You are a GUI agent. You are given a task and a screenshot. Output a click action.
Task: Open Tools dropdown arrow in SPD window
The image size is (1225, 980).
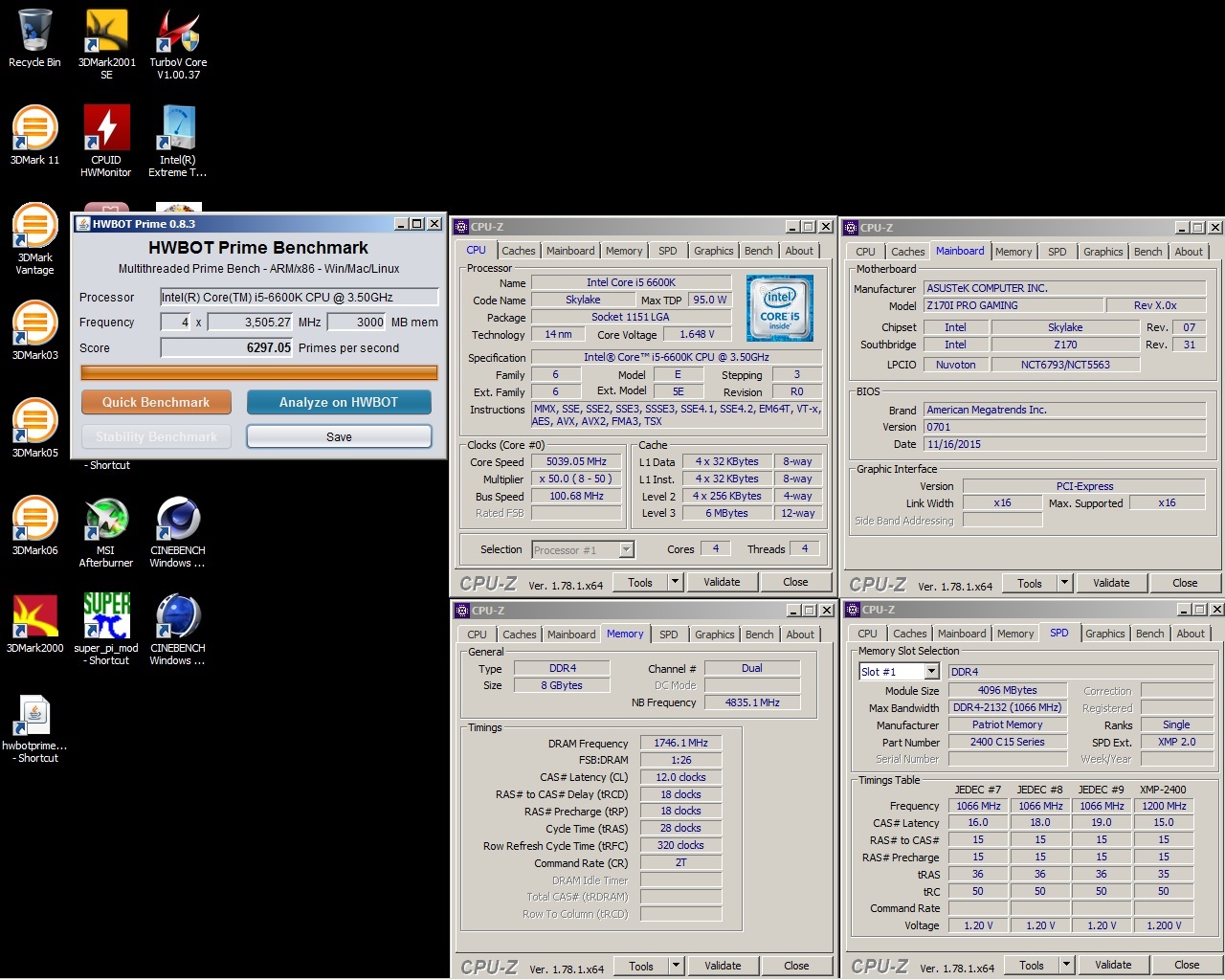coord(1066,965)
